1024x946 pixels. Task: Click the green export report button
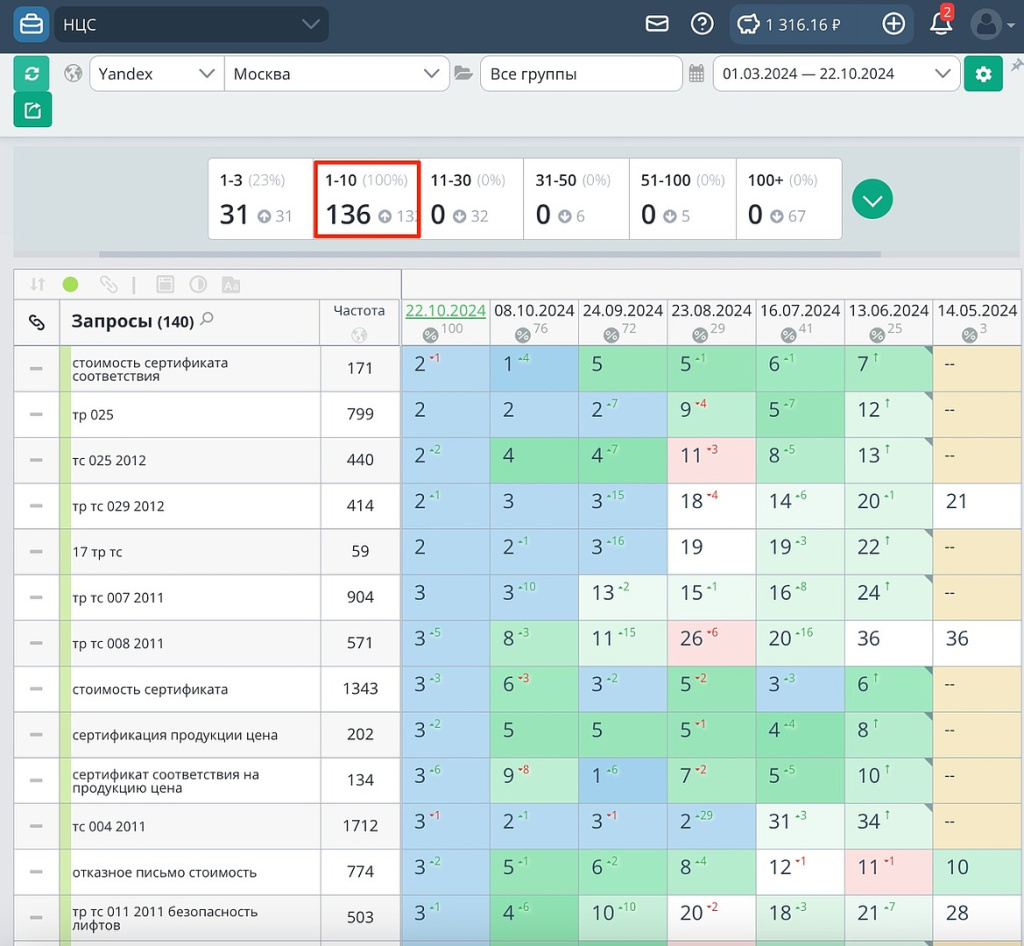(32, 110)
